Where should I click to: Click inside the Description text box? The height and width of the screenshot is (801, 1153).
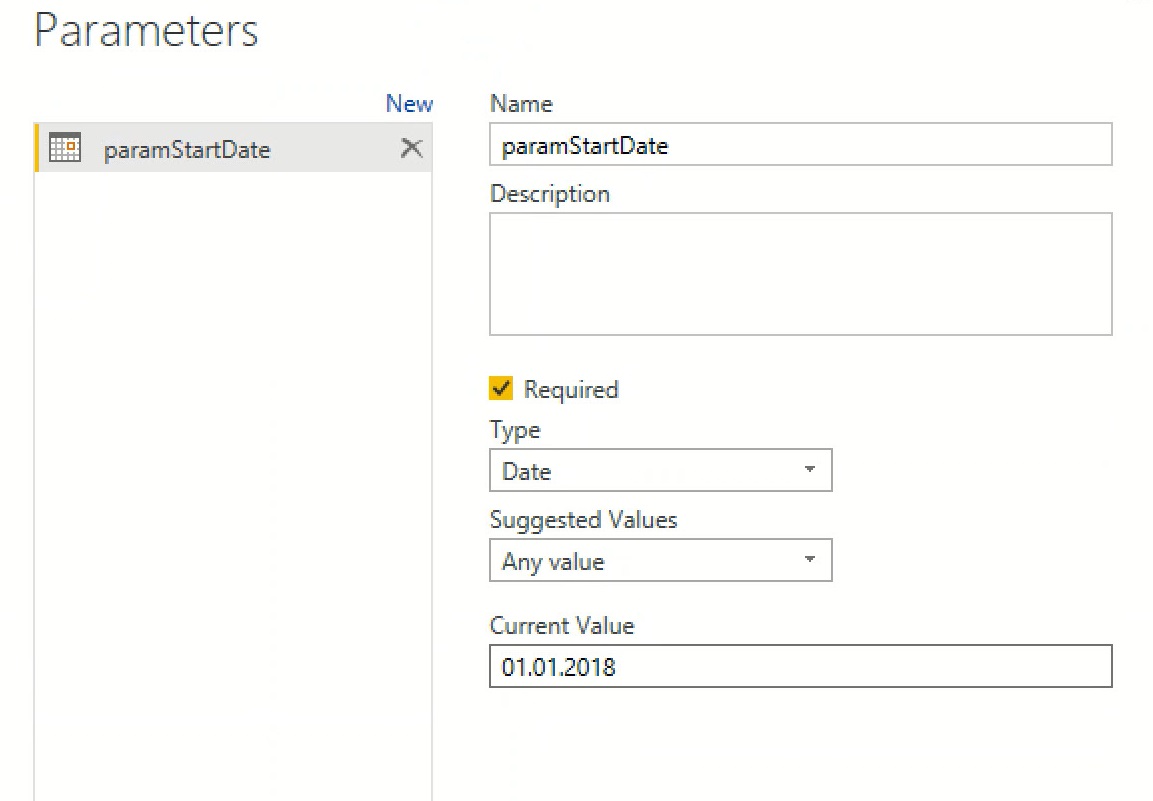[x=800, y=273]
